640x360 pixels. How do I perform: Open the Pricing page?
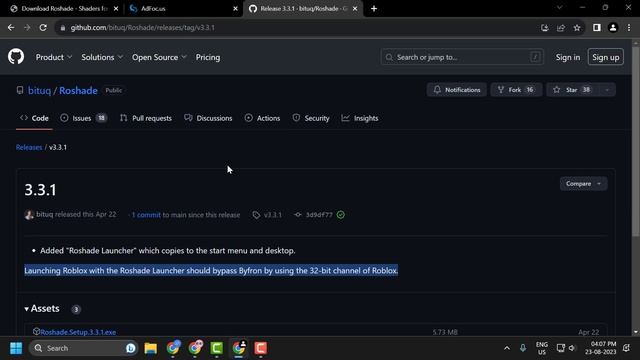click(x=208, y=57)
